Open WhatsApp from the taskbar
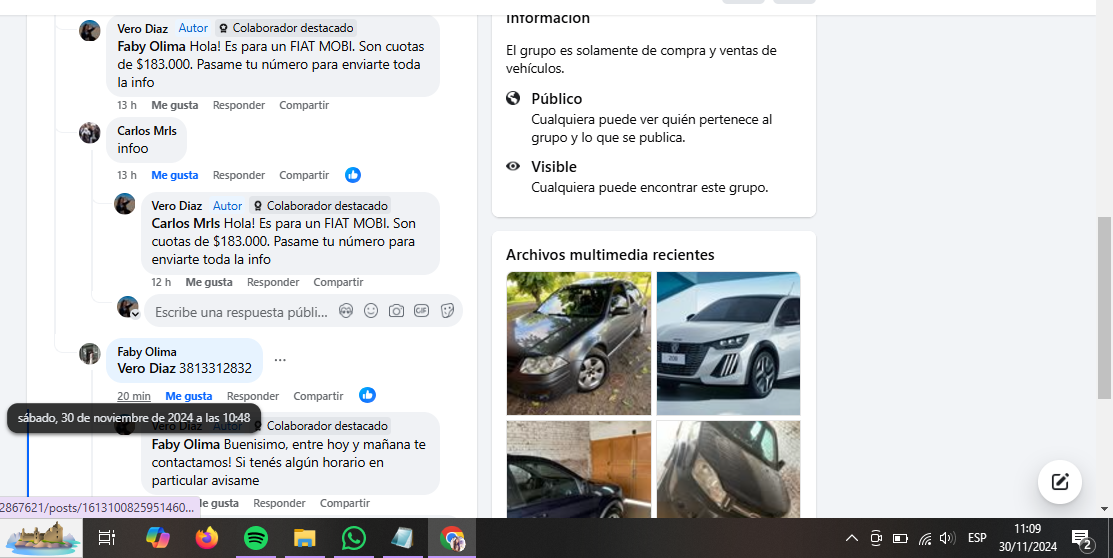Screen dimensions: 1113x558 pos(353,538)
